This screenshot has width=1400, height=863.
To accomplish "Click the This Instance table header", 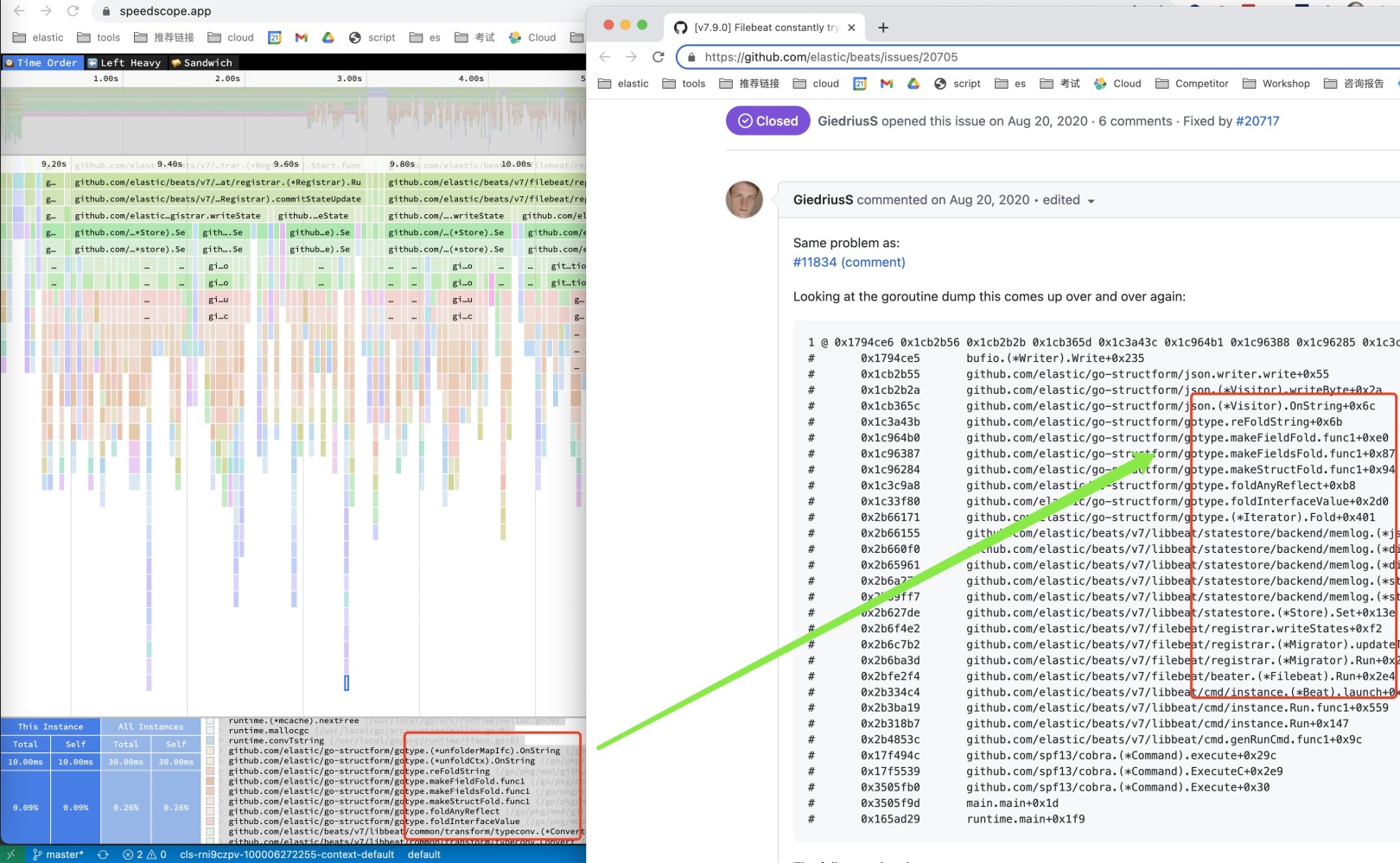I will point(50,727).
